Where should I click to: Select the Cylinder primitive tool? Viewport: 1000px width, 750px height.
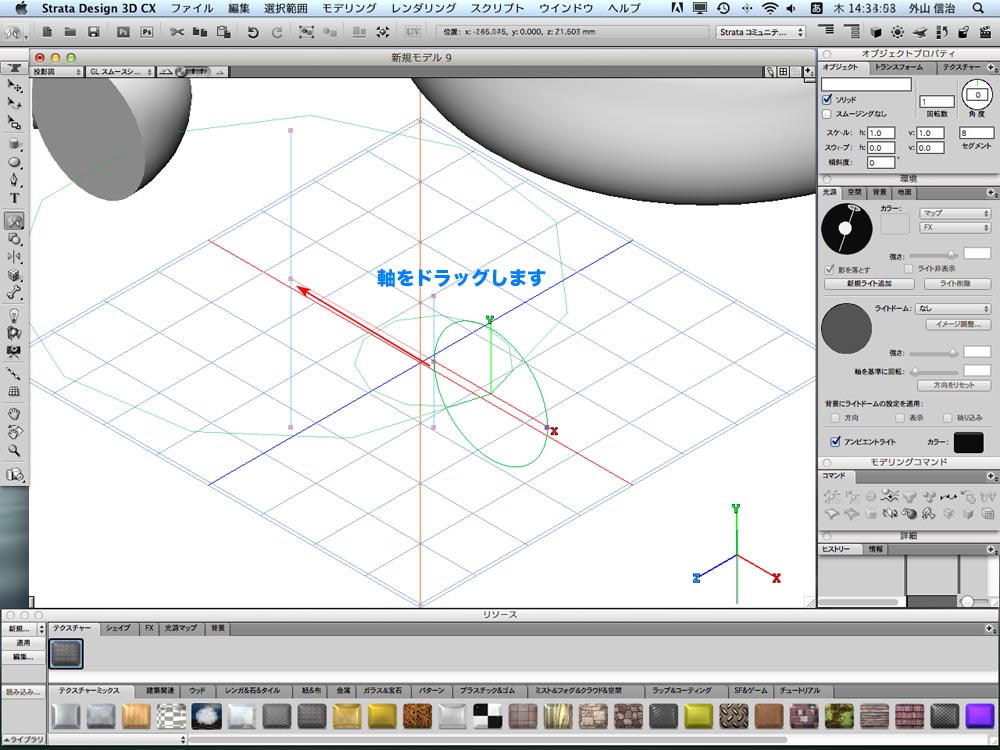14,143
